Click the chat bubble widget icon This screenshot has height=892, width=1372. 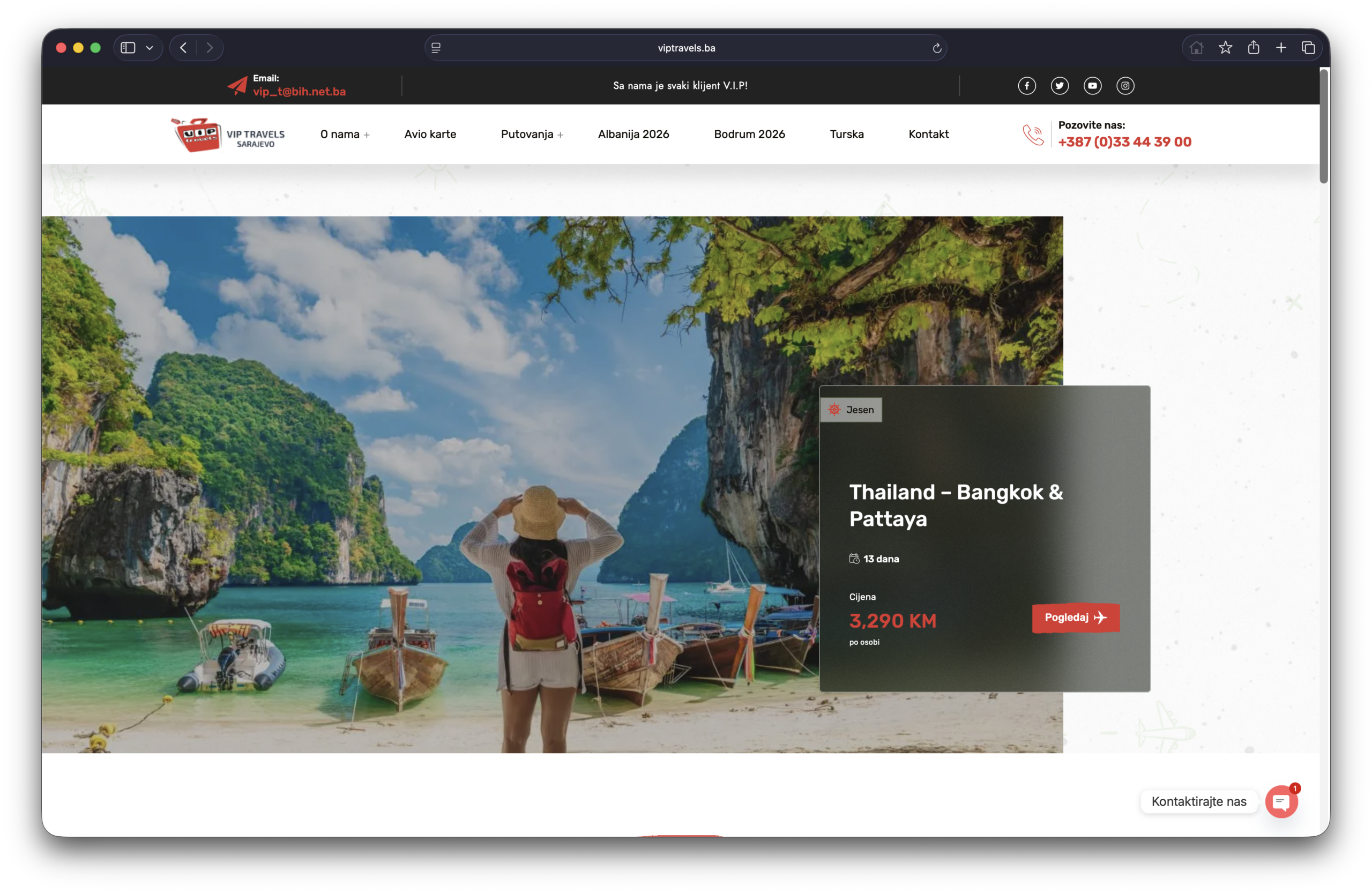click(1281, 801)
